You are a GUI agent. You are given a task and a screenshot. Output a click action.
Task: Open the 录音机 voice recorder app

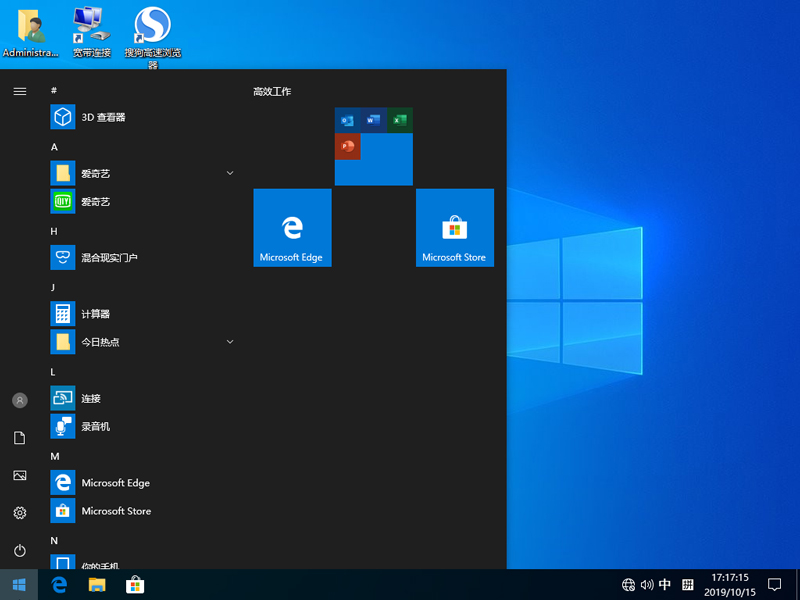(110, 426)
